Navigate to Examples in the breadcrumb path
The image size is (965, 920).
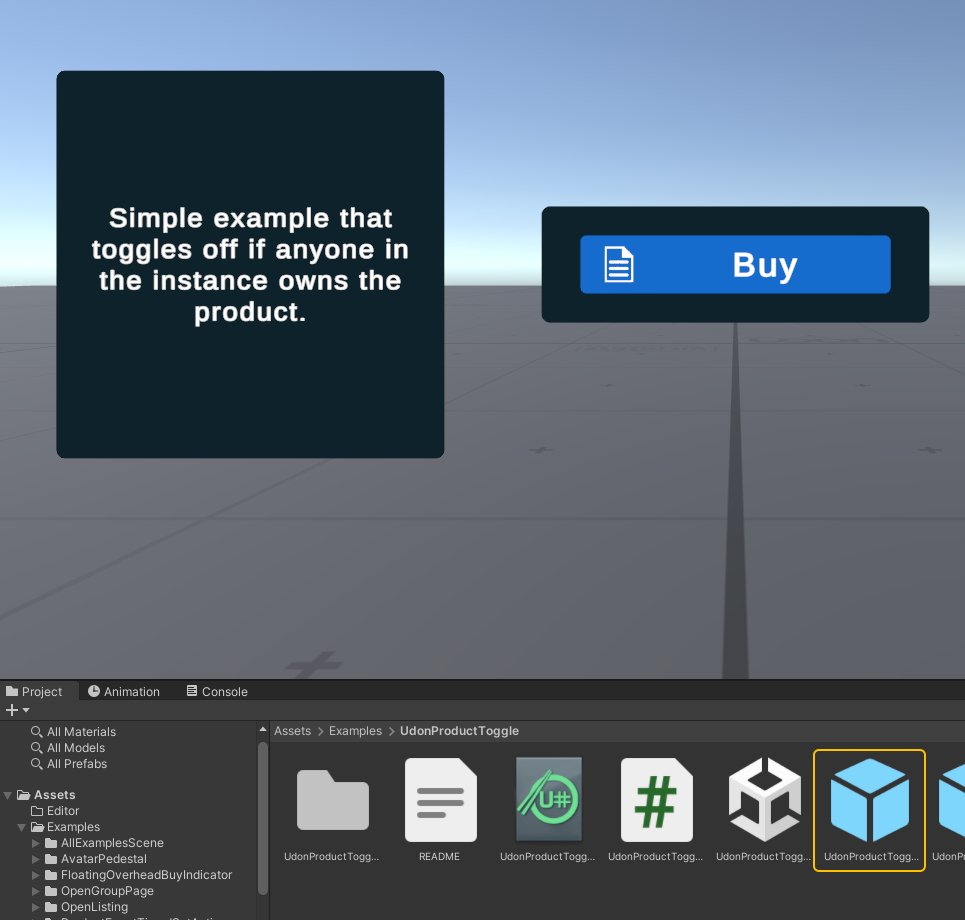355,730
